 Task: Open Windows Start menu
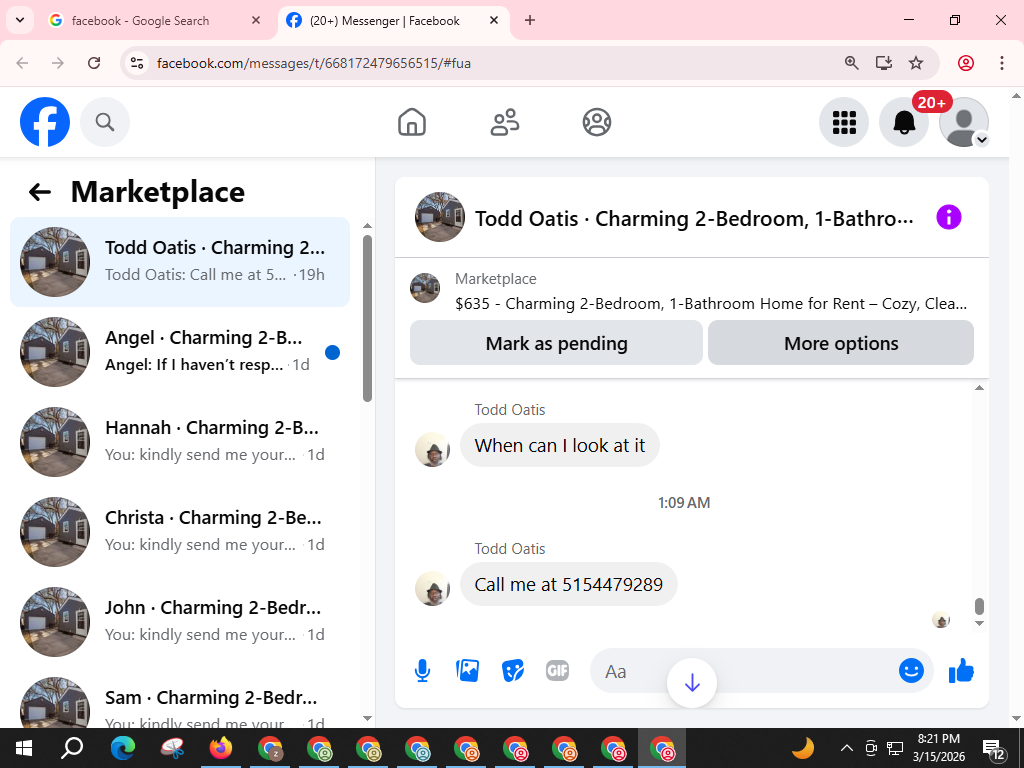[24, 748]
